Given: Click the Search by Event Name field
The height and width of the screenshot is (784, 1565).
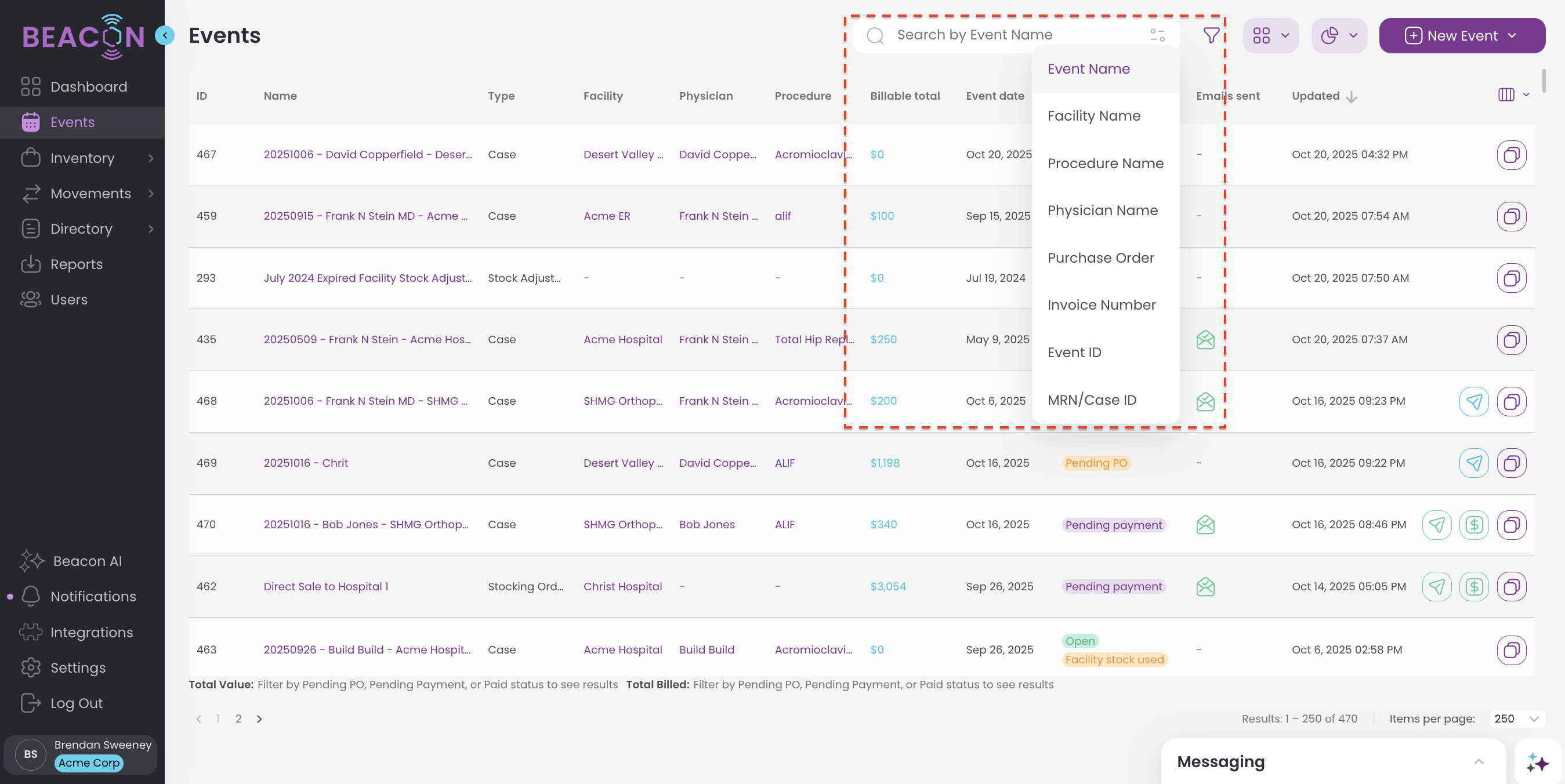Looking at the screenshot, I should [x=1009, y=35].
